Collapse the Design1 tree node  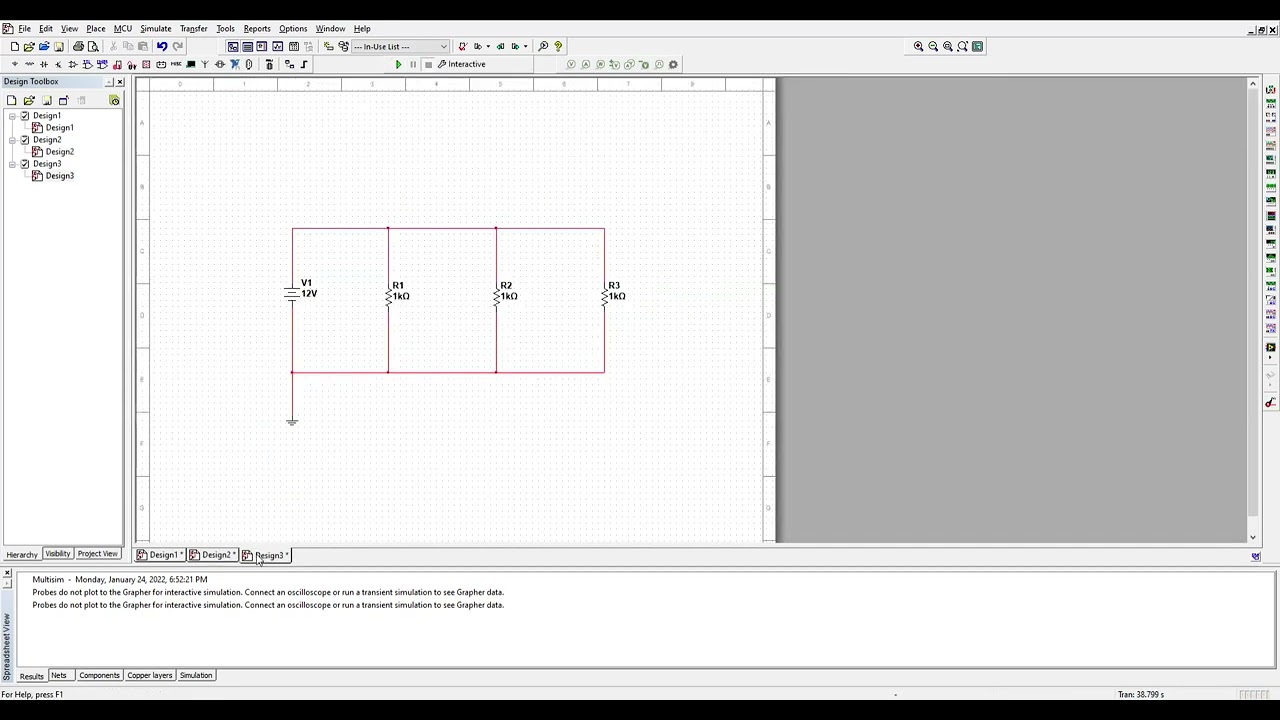tap(12, 116)
